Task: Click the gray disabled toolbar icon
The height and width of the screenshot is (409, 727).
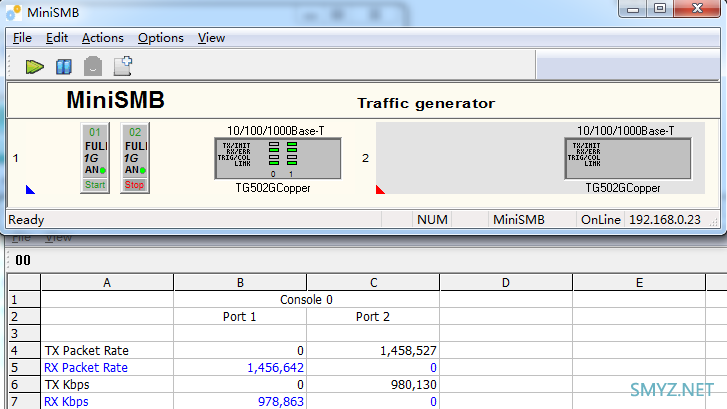Action: [x=93, y=66]
